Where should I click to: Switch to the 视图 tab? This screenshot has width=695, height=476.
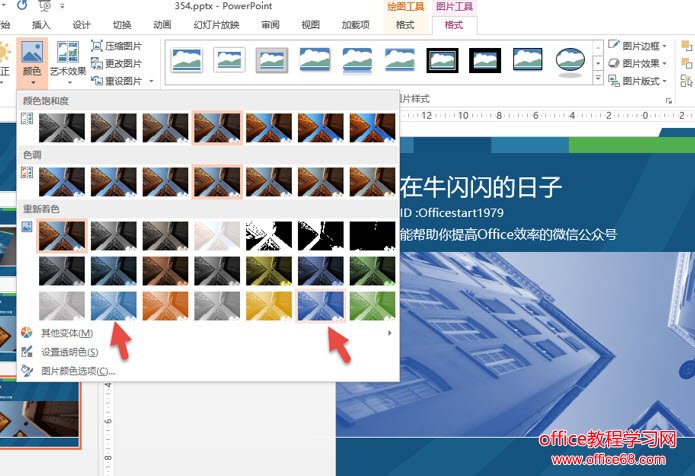[310, 25]
